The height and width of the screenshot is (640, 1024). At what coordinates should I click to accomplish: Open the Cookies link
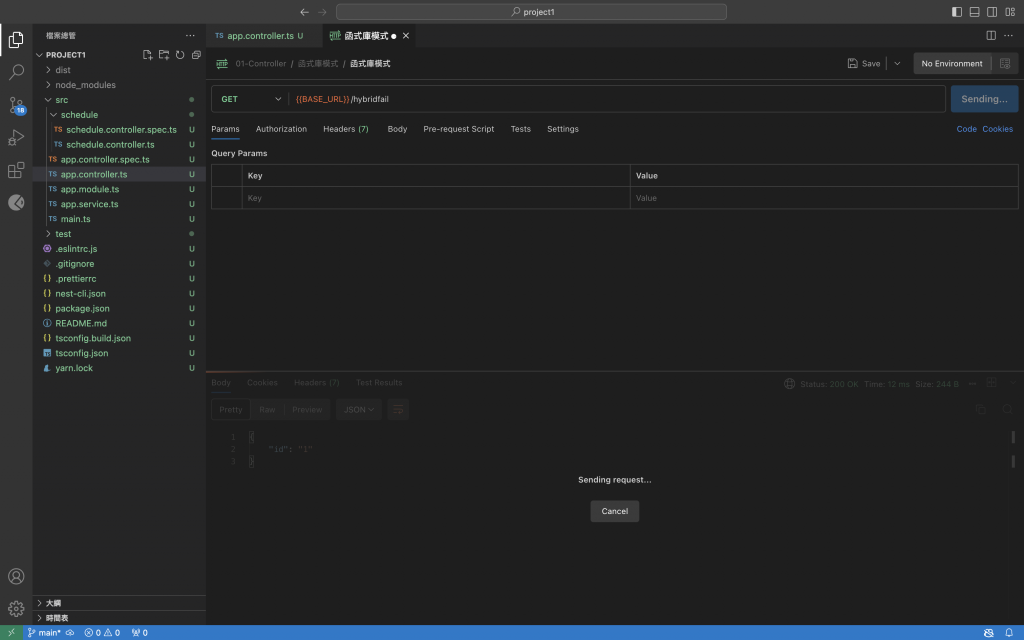(x=997, y=129)
